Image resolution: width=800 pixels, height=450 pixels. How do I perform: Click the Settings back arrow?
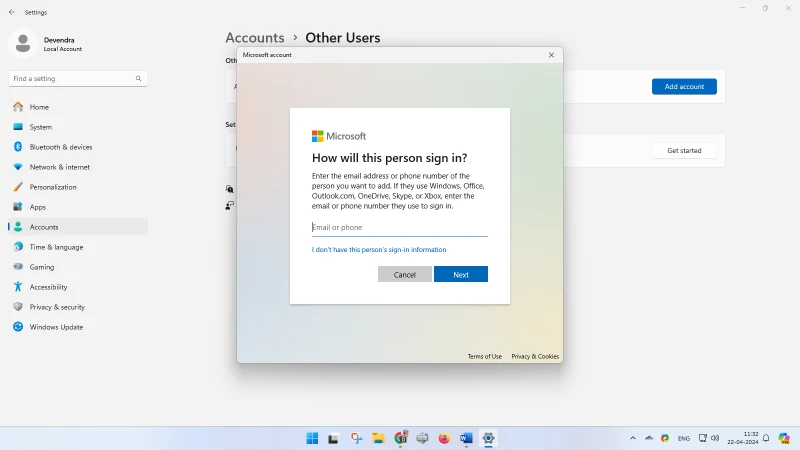click(x=12, y=12)
